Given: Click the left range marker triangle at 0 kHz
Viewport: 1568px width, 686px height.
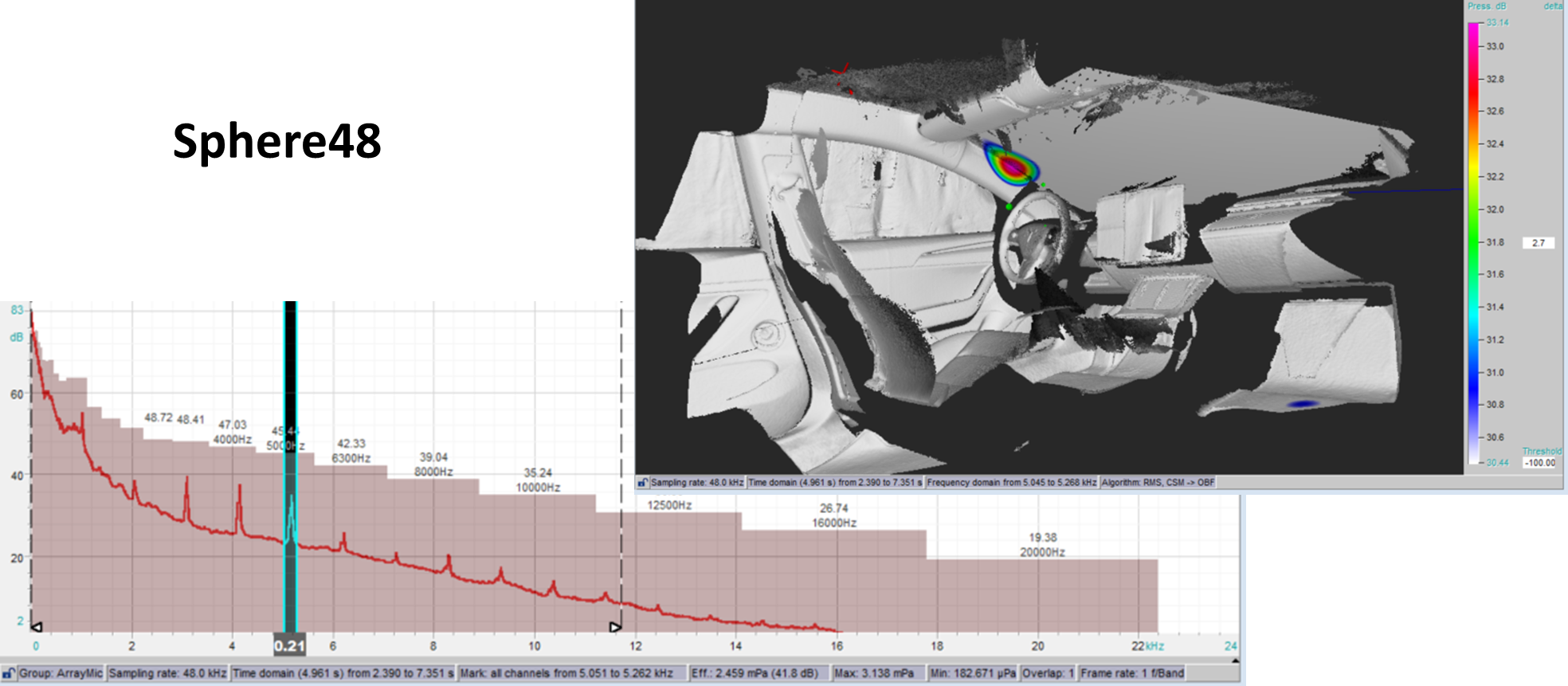Looking at the screenshot, I should click(36, 627).
